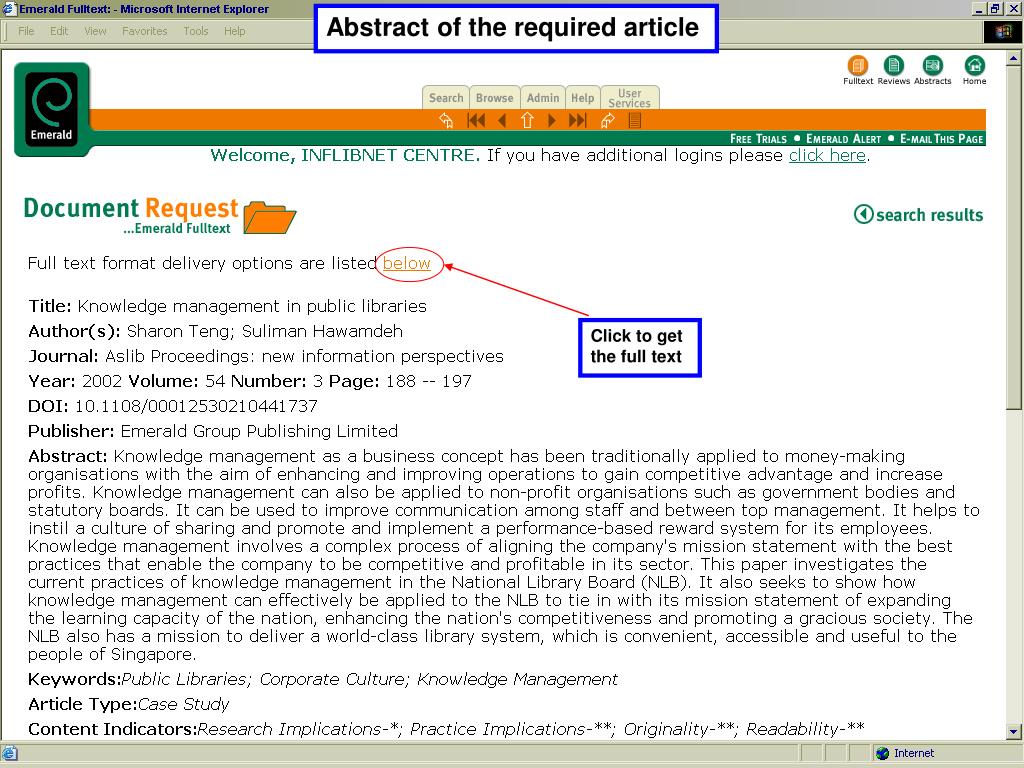Click the scrollbar up arrow

pos(1014,58)
